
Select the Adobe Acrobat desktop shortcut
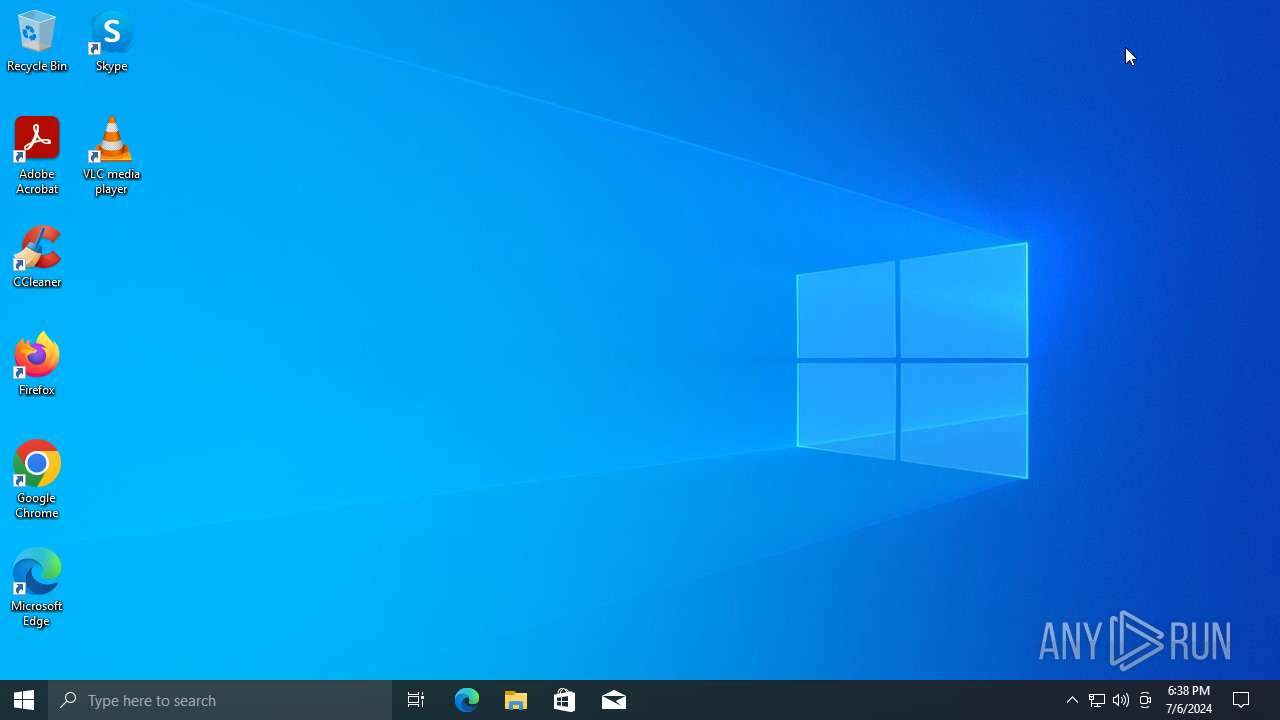click(x=37, y=156)
